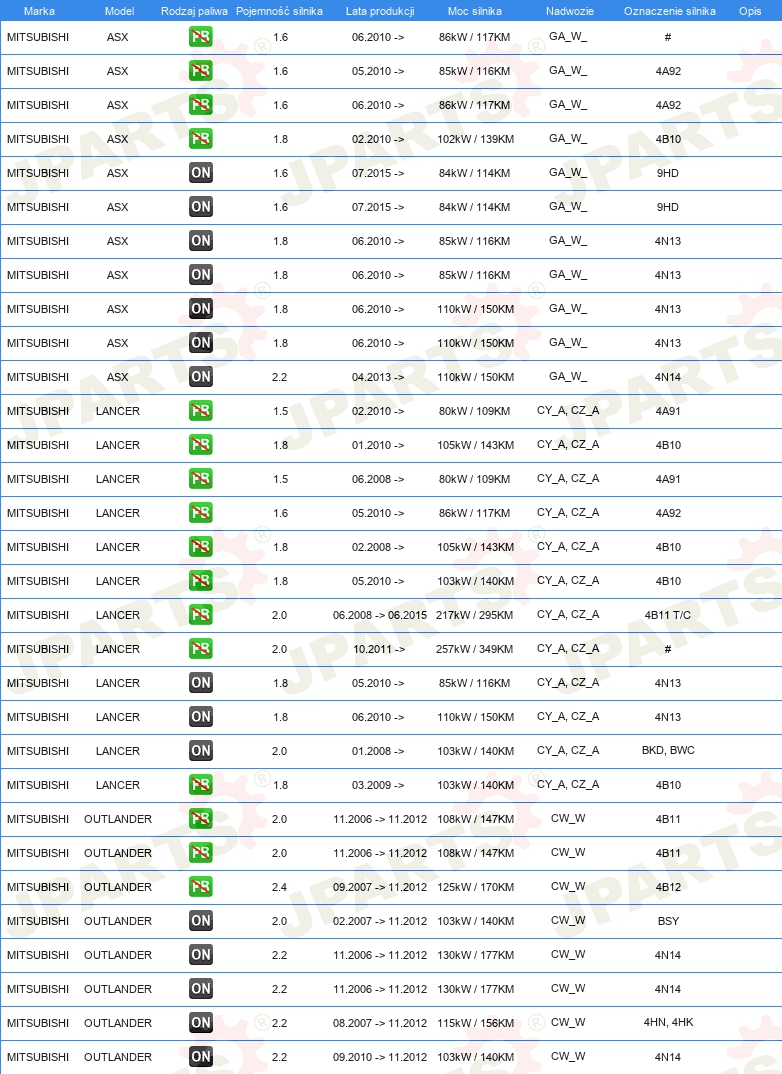782x1074 pixels.
Task: Select the power value 102kW / 139KM
Action: (475, 139)
